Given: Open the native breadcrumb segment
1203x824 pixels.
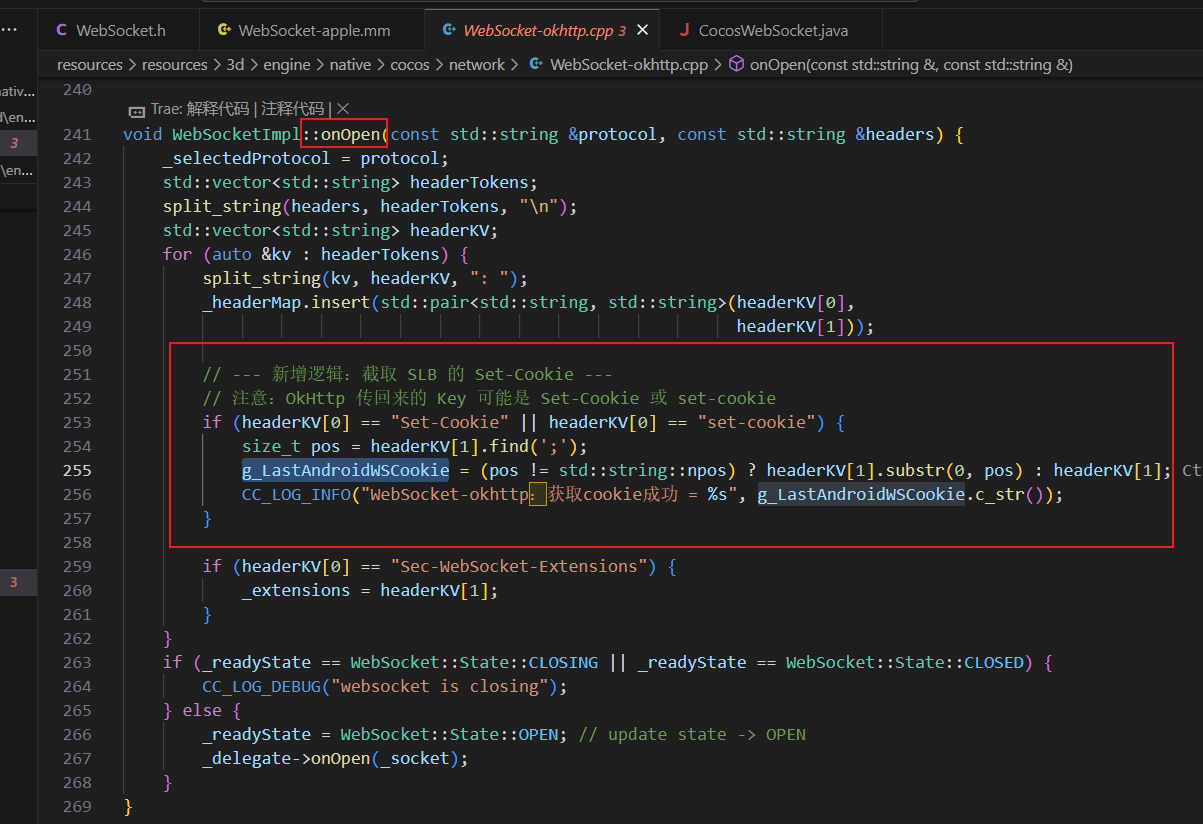Looking at the screenshot, I should (x=350, y=64).
